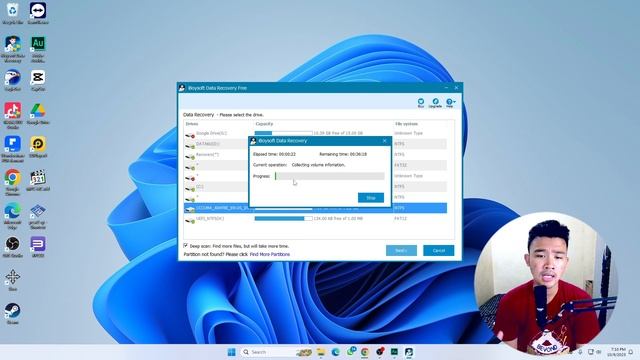Image resolution: width=640 pixels, height=360 pixels.
Task: Open File Explorer from the taskbar
Action: (321, 352)
